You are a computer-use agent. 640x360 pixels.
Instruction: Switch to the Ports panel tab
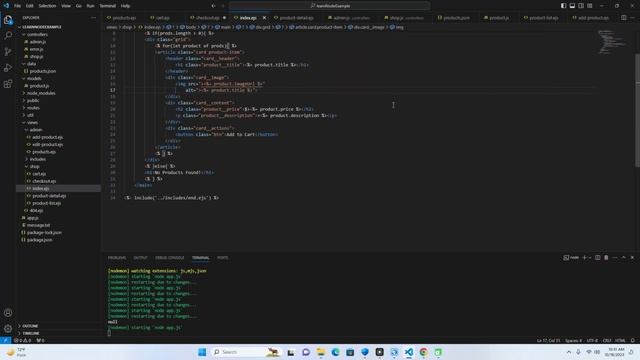click(222, 258)
